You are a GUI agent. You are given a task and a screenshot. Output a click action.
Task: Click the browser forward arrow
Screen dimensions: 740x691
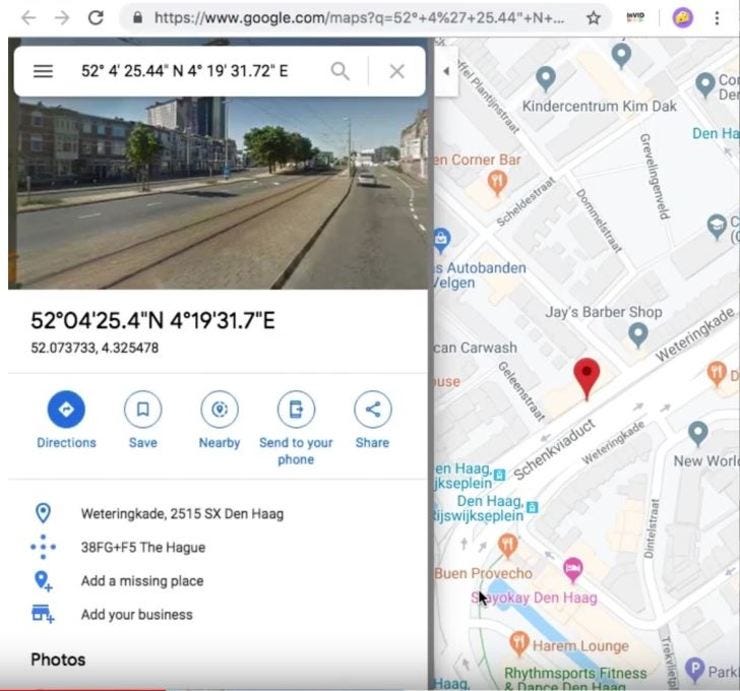[62, 18]
